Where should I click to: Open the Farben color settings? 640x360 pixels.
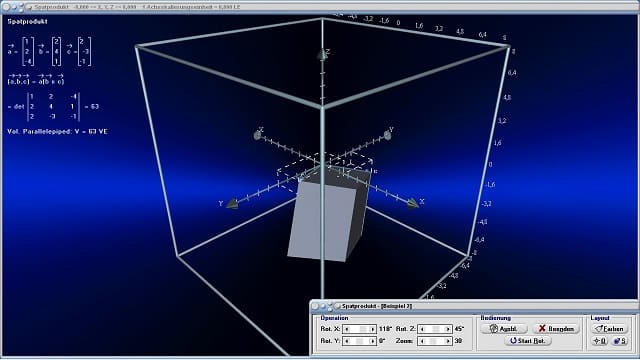click(609, 329)
